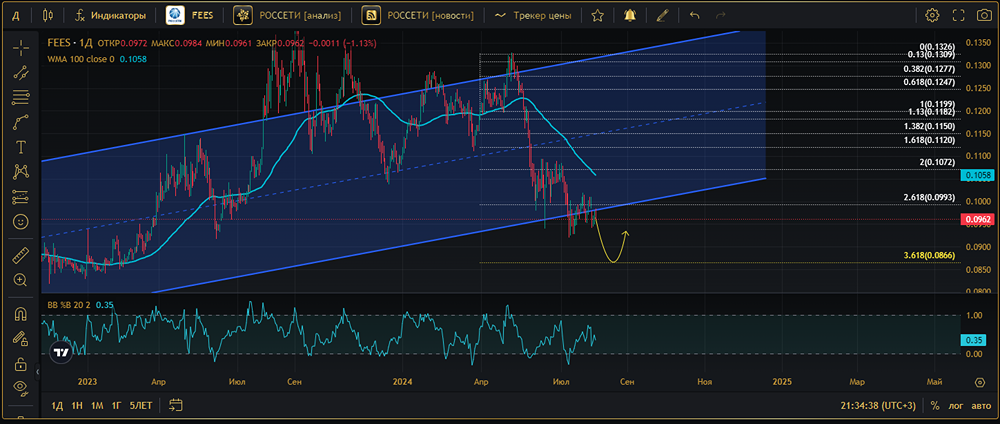Select the 5ЛЕТ date range
The width and height of the screenshot is (1000, 424).
pos(140,406)
